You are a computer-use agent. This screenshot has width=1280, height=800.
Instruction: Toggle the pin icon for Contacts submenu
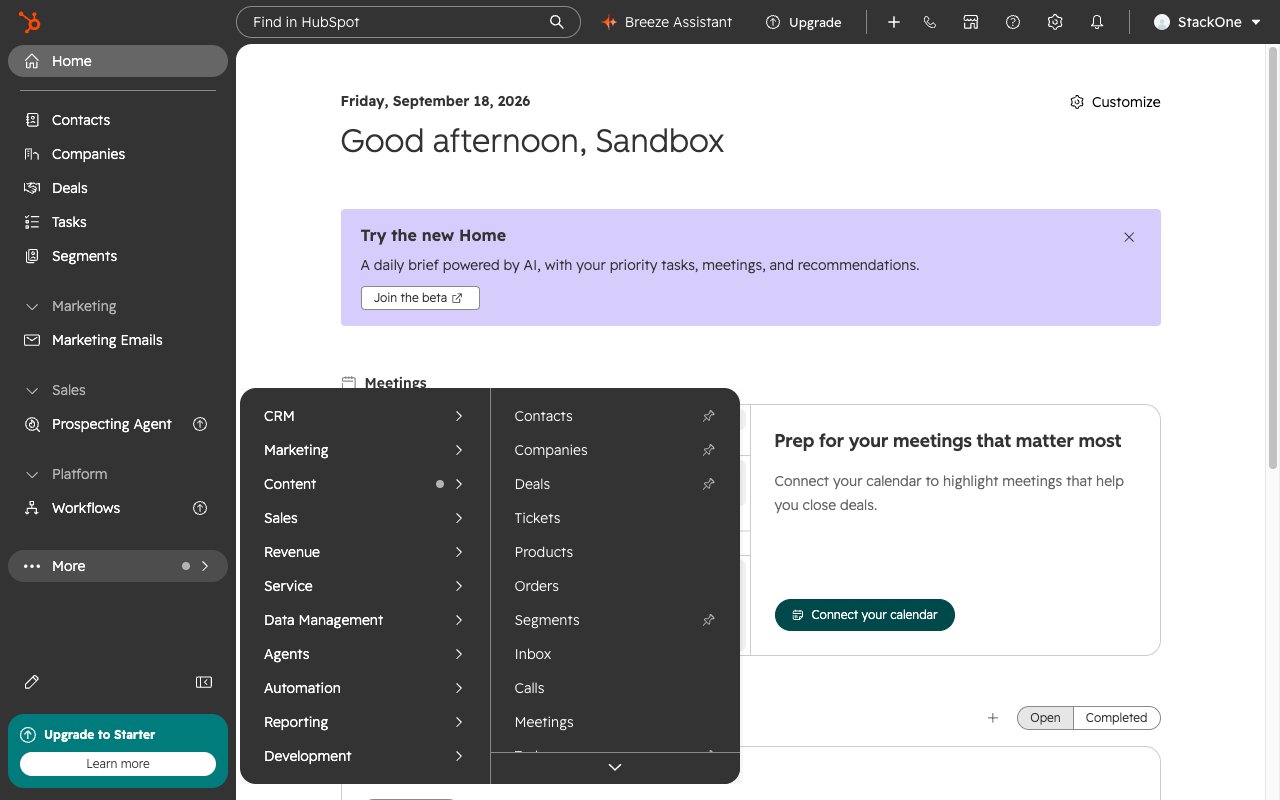tap(708, 416)
